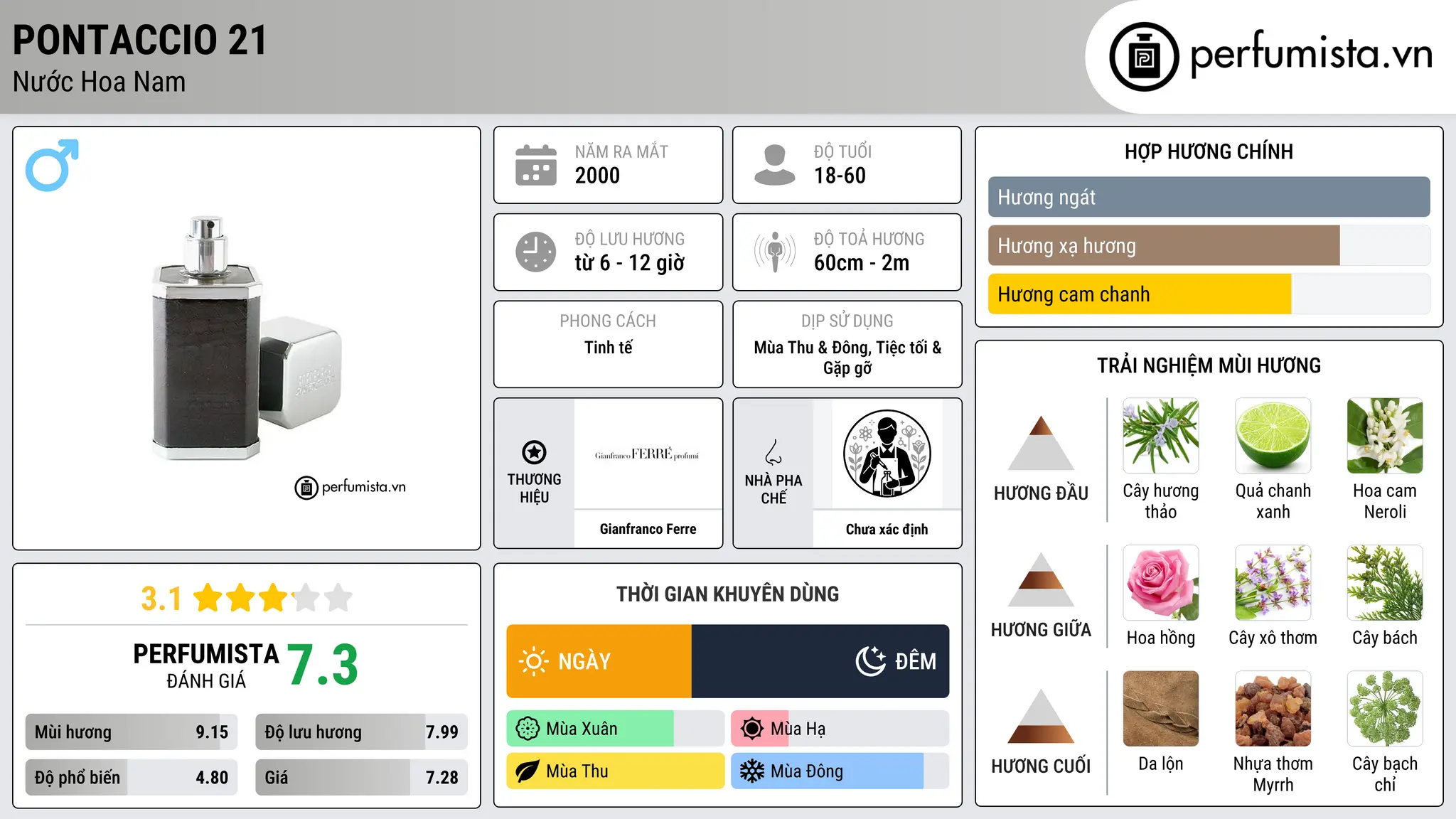
Task: Click the 3.1 star rating stars
Action: [x=273, y=598]
